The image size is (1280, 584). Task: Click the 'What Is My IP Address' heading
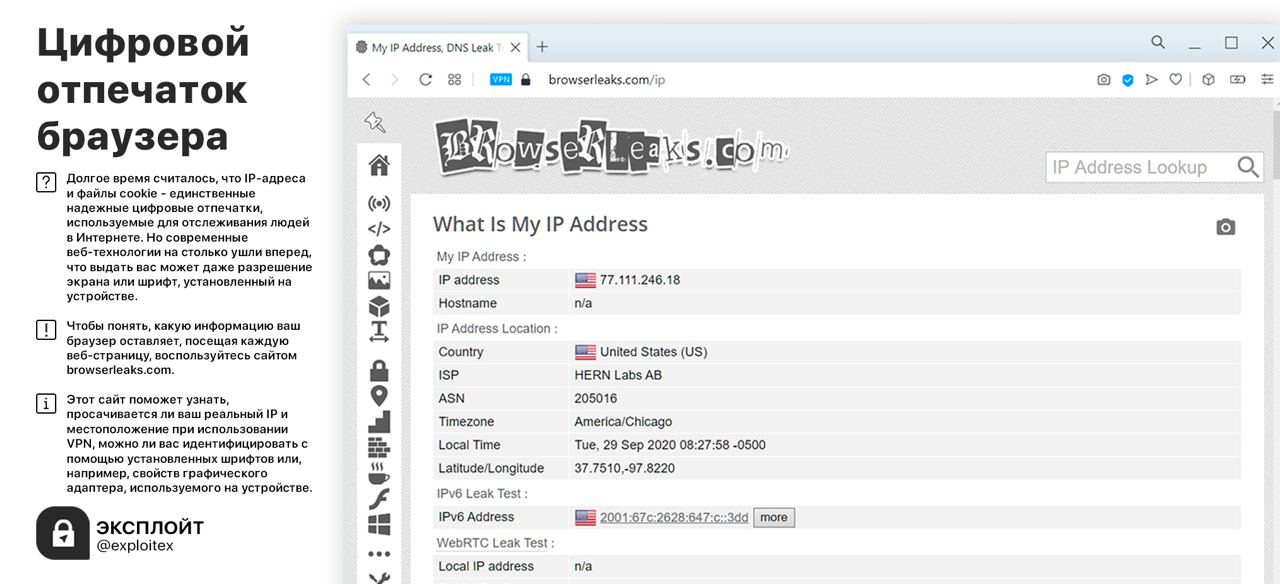click(540, 224)
